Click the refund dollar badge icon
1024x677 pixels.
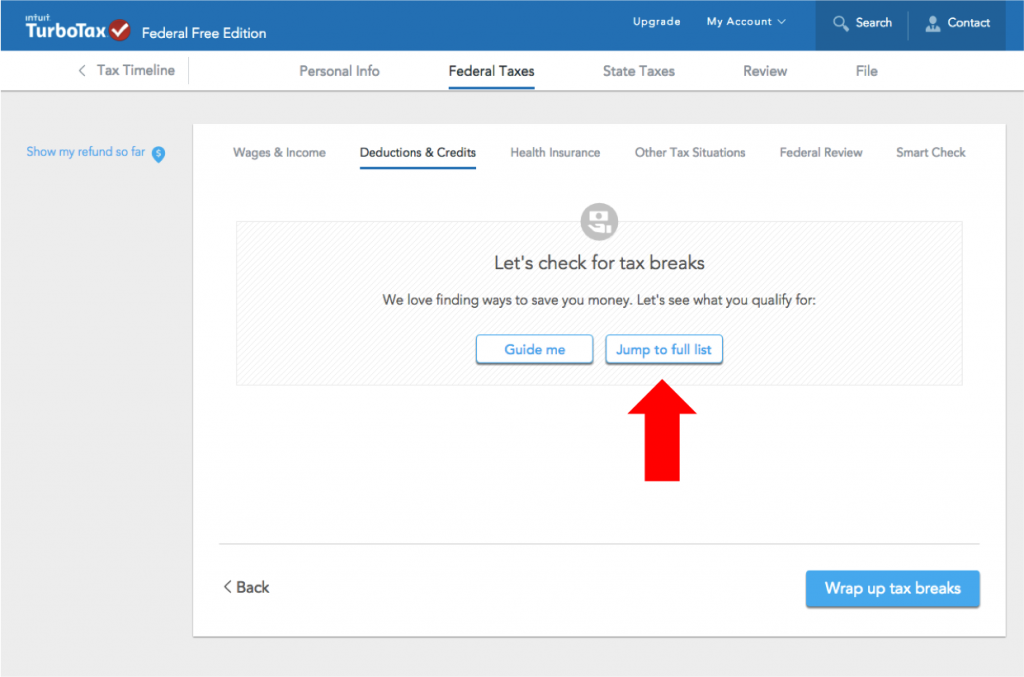pyautogui.click(x=158, y=154)
